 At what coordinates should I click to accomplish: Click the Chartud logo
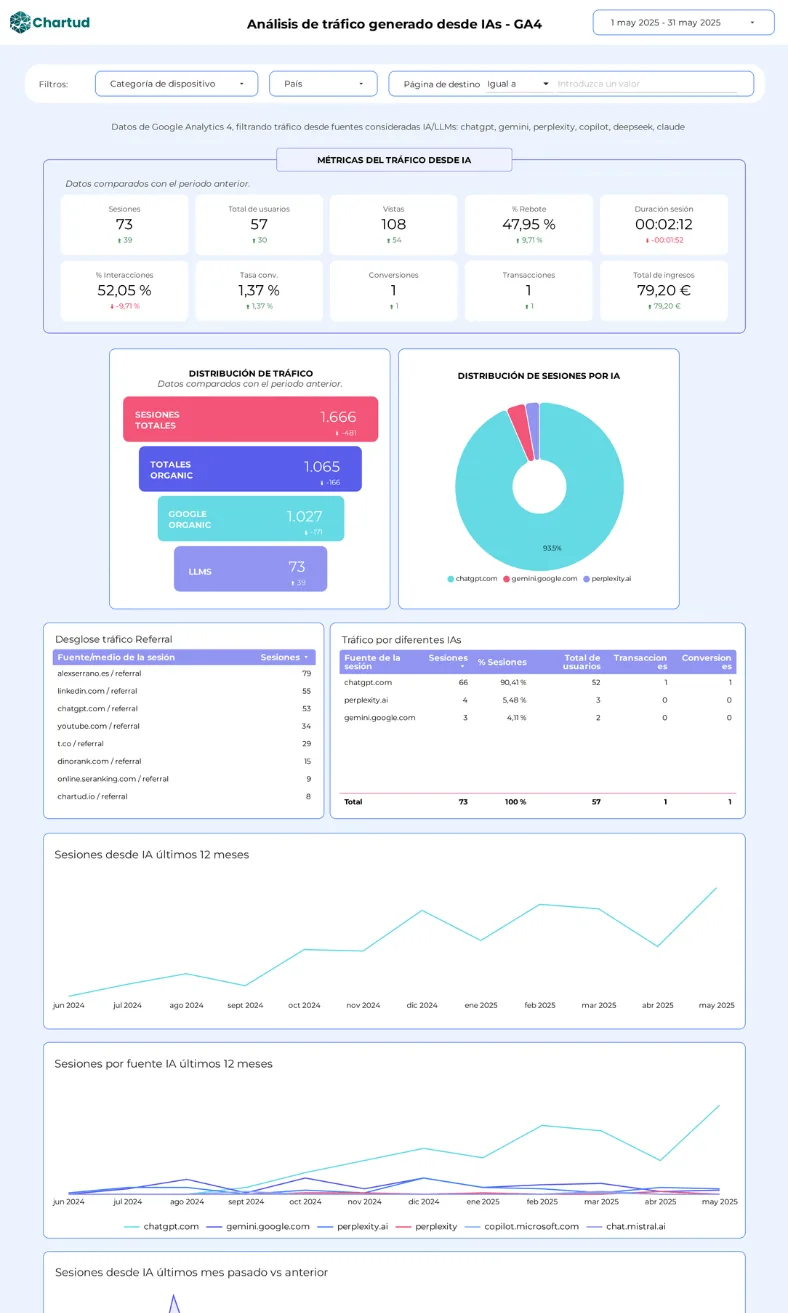(x=49, y=22)
